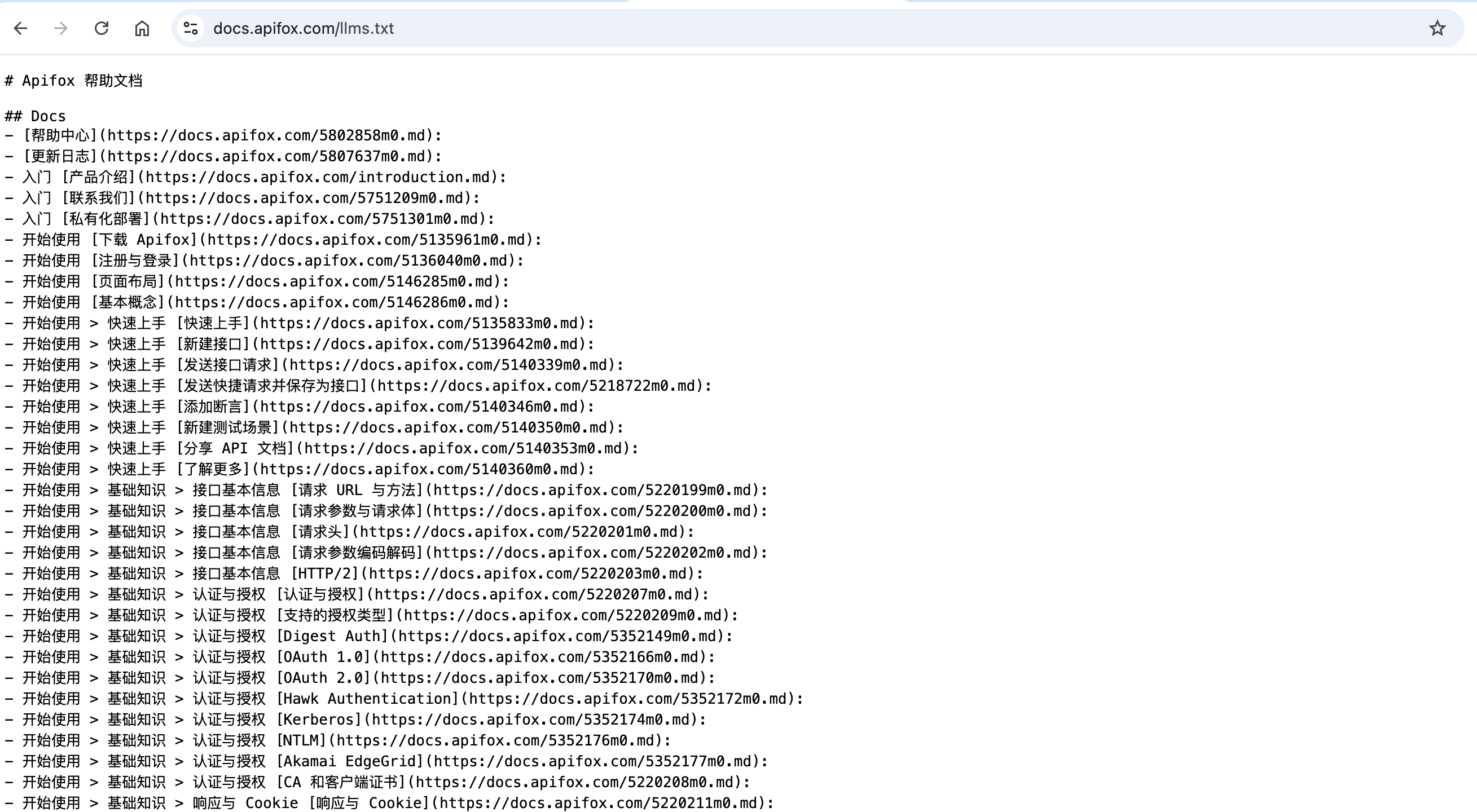Viewport: 1477px width, 812px height.
Task: Select the [快速上手] 5135833m0.md line
Action: click(300, 323)
